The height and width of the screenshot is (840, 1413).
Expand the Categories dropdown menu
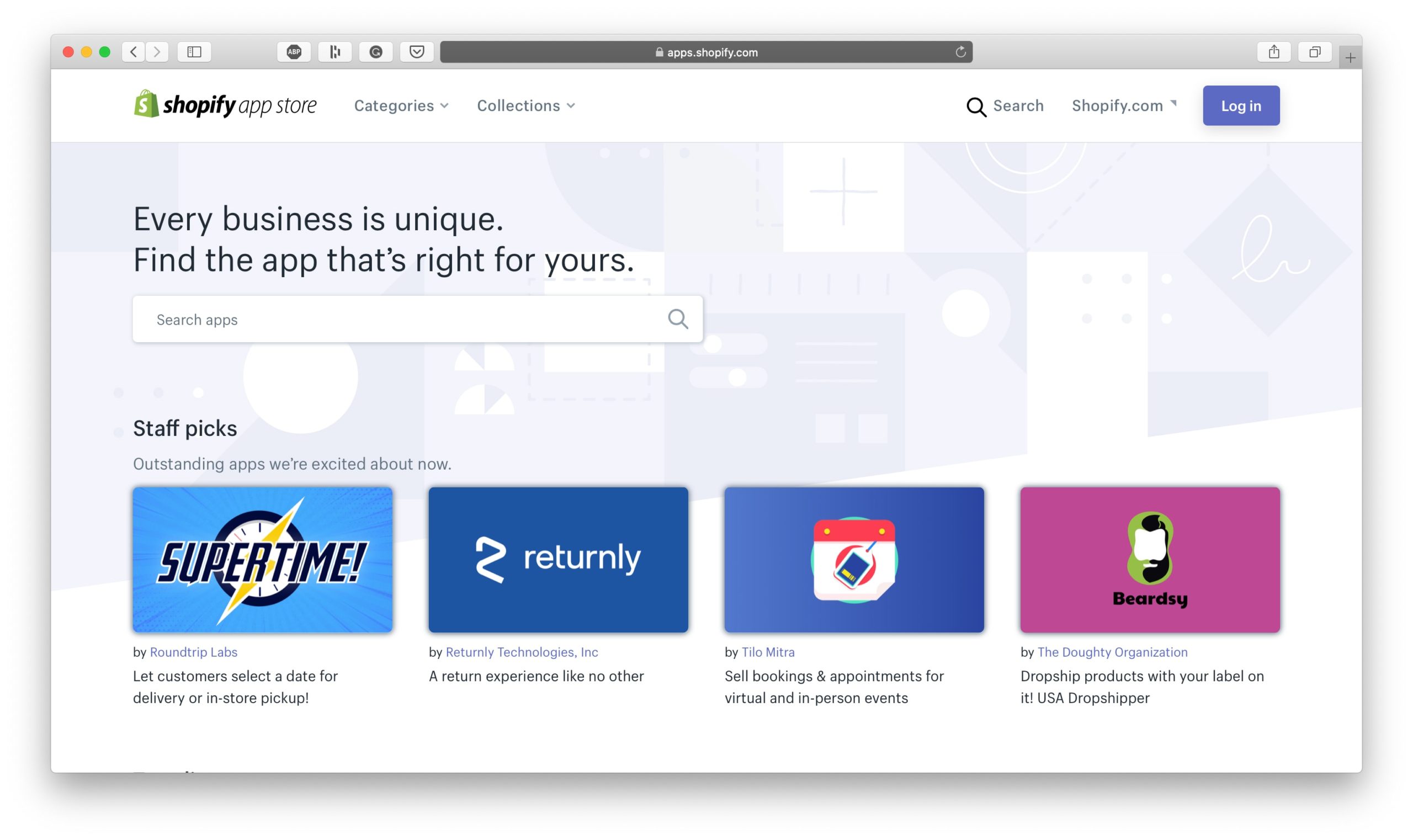pyautogui.click(x=400, y=105)
